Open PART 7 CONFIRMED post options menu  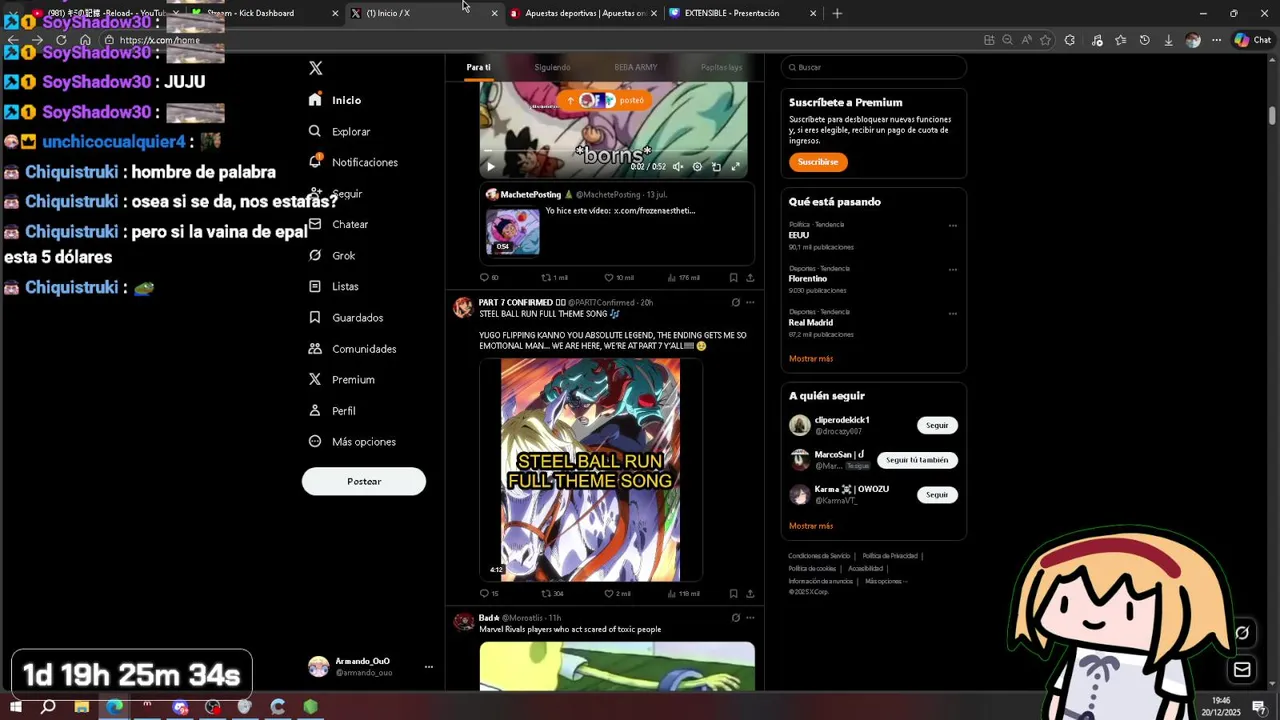[750, 302]
